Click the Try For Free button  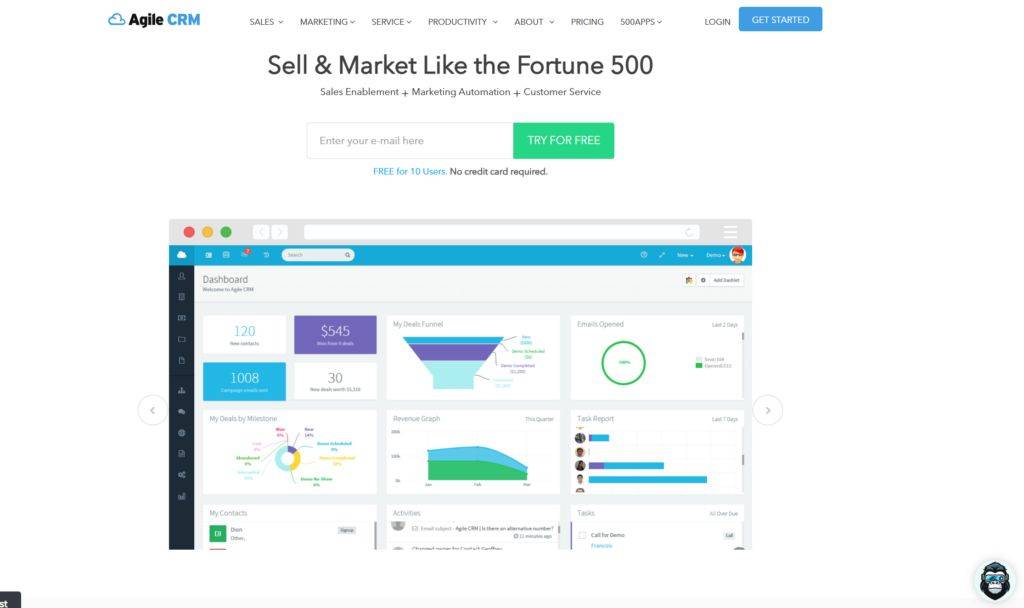point(564,140)
